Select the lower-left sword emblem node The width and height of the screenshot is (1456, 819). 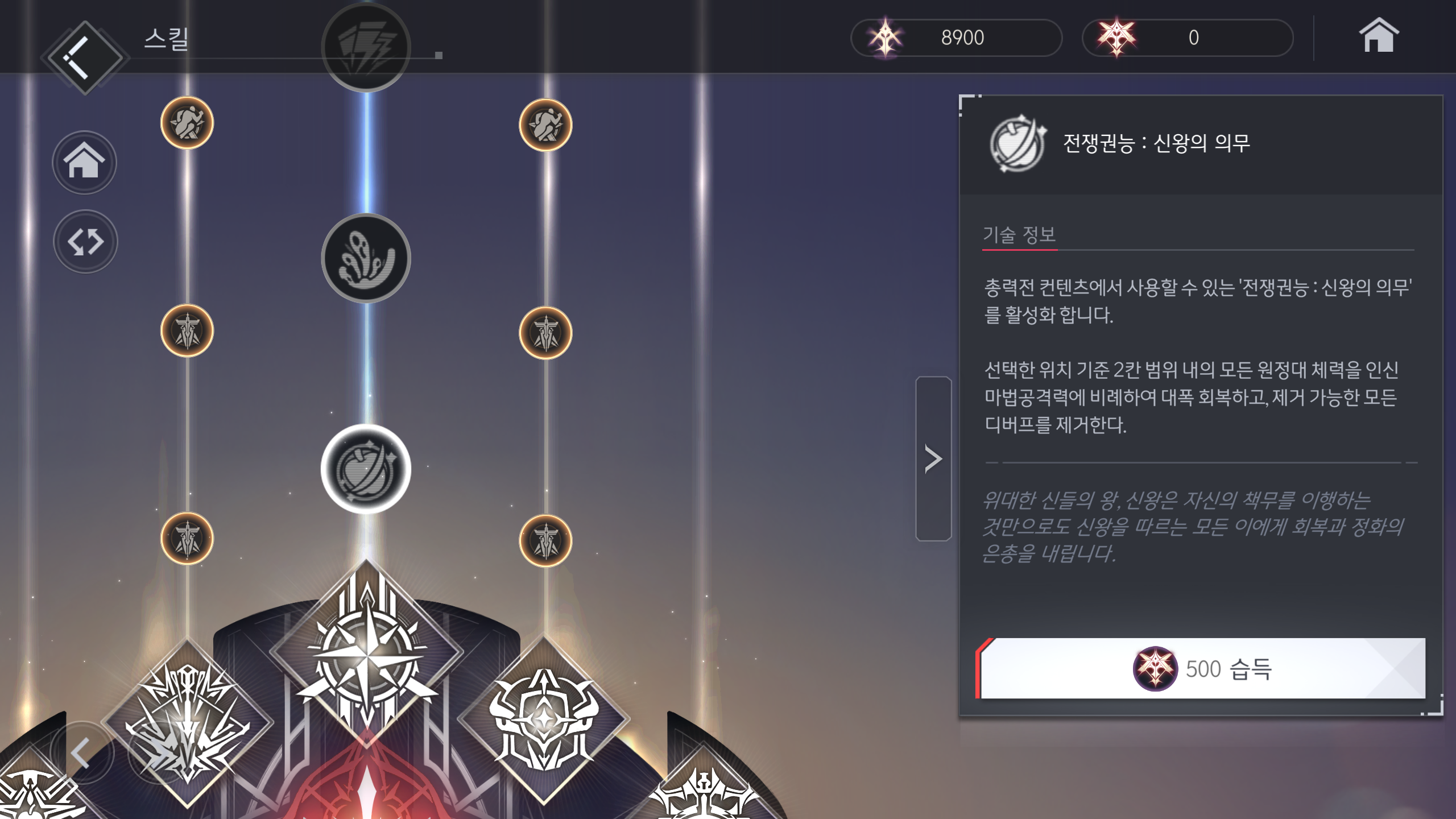(187, 539)
